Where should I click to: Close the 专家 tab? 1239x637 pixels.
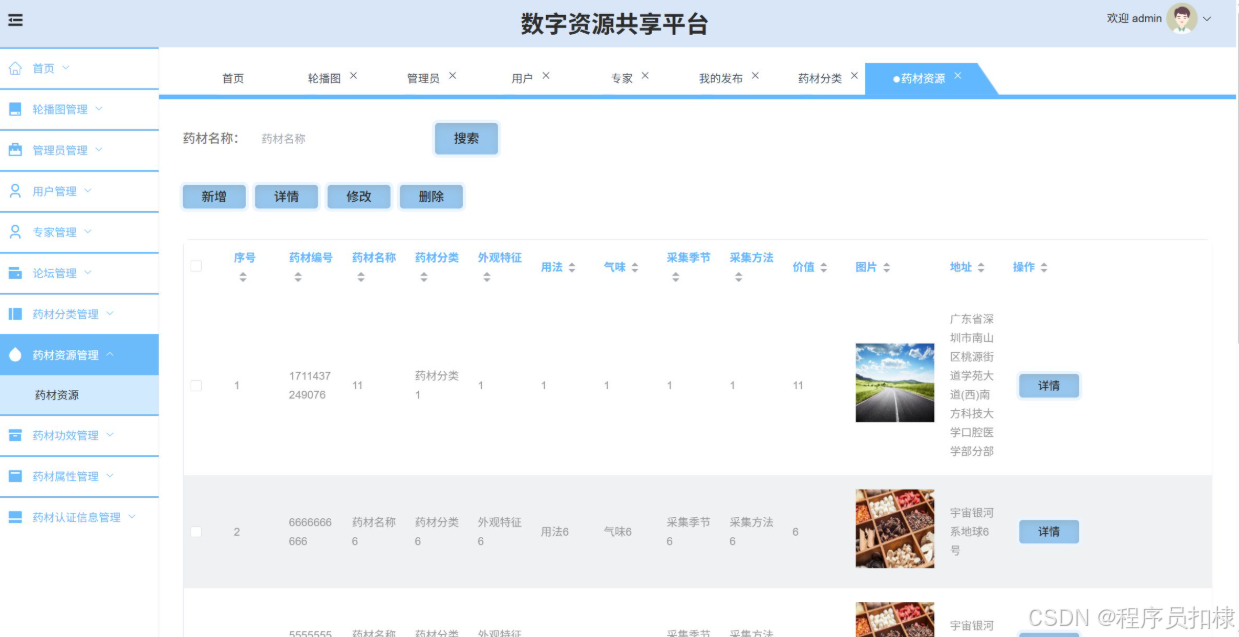[645, 76]
